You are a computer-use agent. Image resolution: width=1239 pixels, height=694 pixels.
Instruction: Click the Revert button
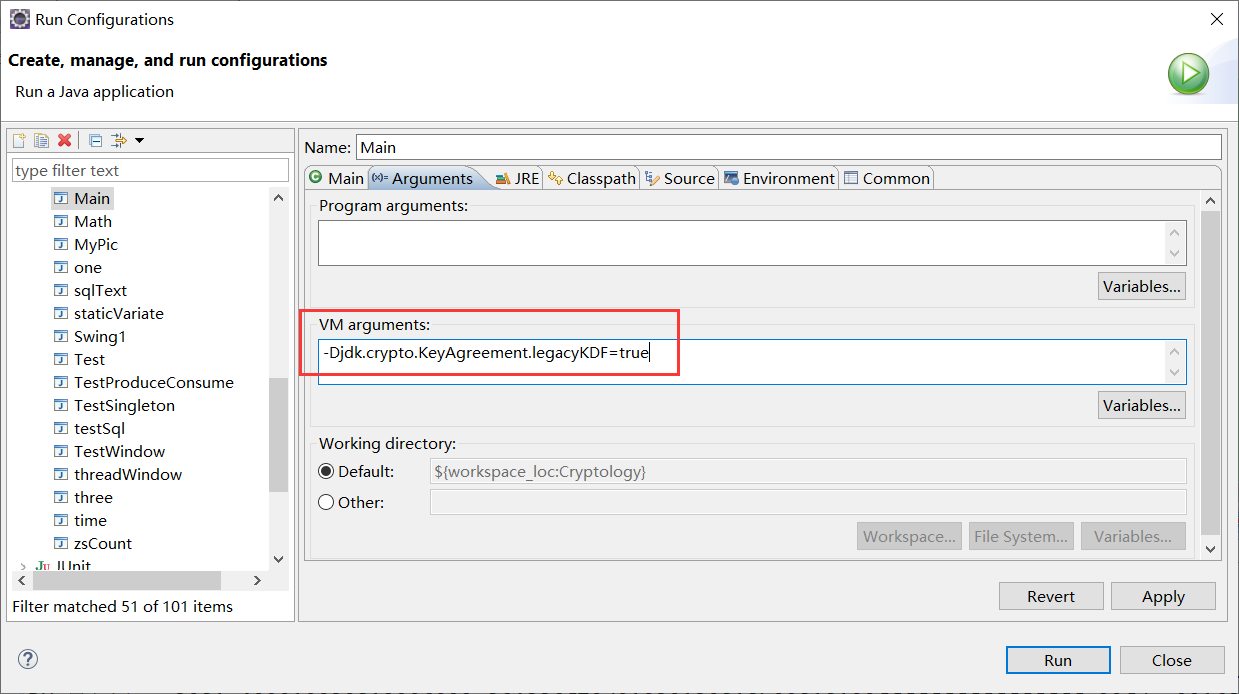click(x=1051, y=596)
